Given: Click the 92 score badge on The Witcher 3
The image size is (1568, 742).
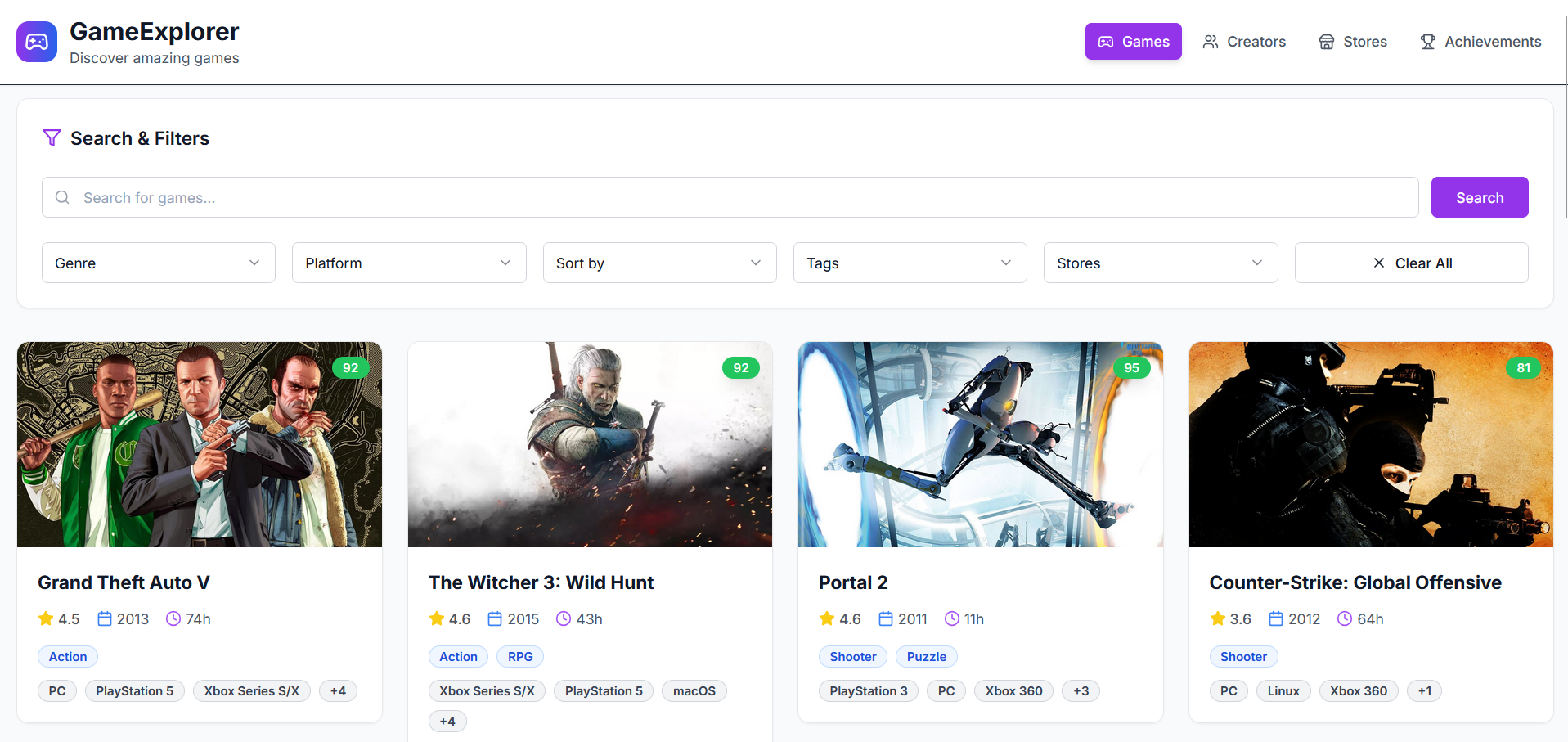Looking at the screenshot, I should click(741, 368).
